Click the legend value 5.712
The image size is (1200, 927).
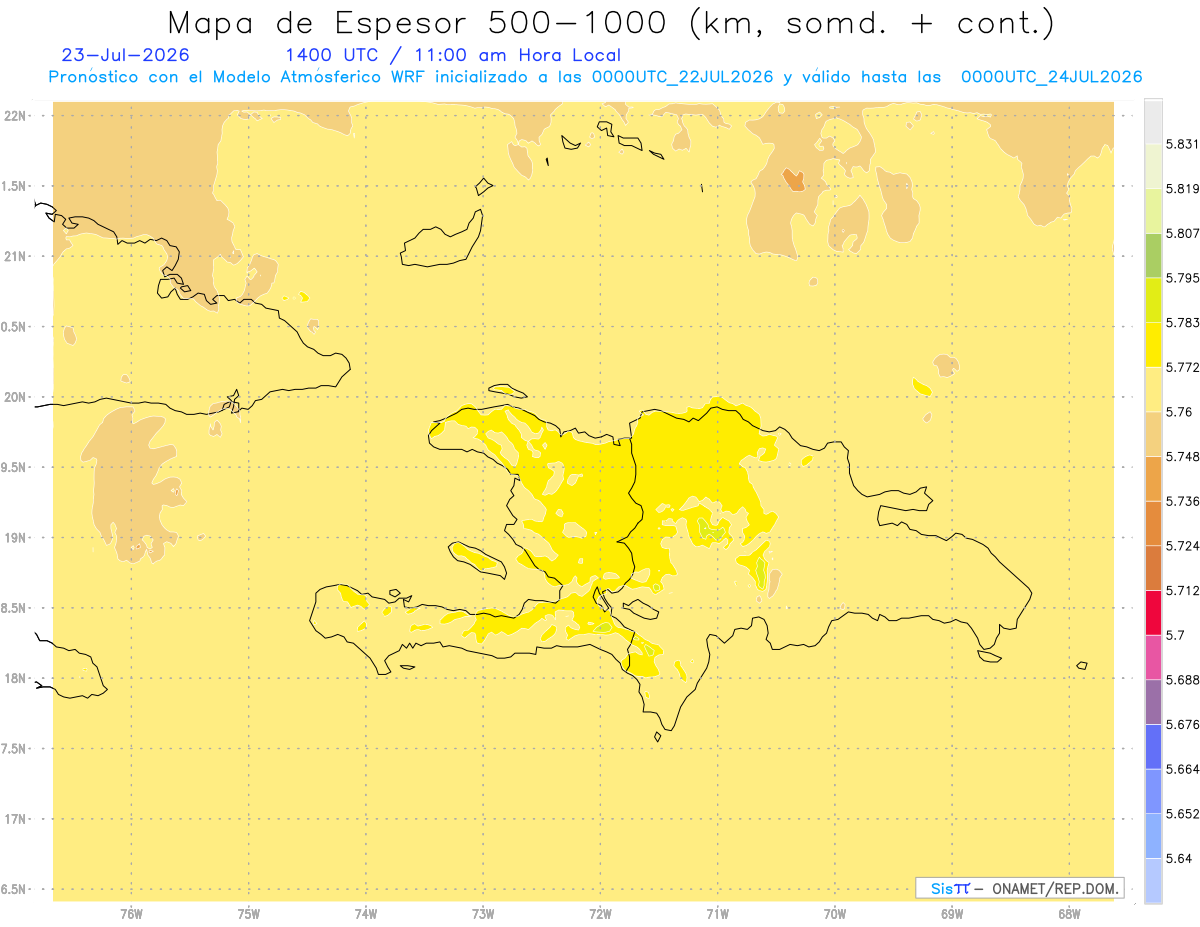(1183, 590)
